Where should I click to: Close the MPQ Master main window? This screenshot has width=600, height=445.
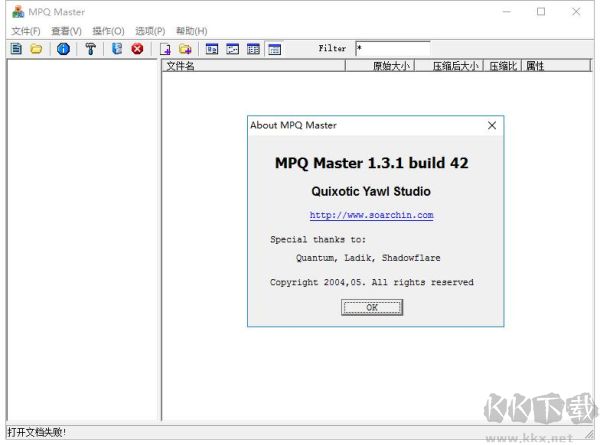click(576, 12)
